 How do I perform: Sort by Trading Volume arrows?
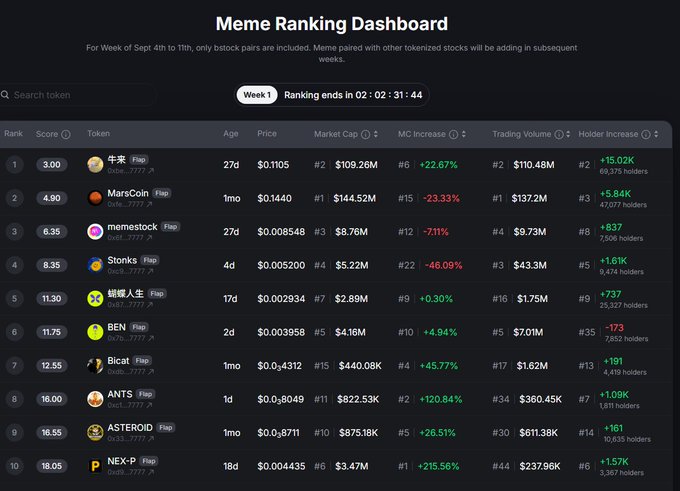click(x=568, y=134)
